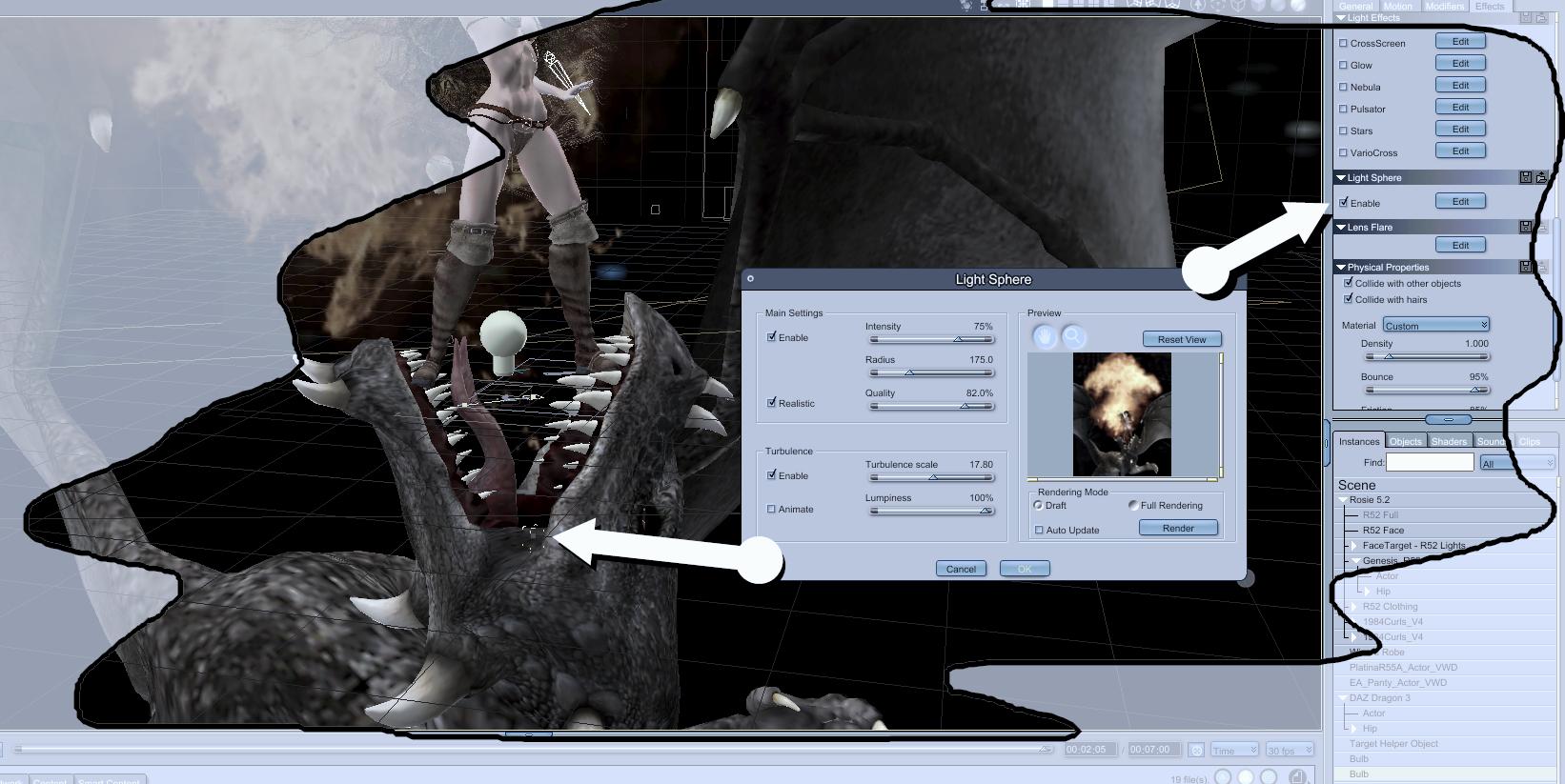Image resolution: width=1565 pixels, height=784 pixels.
Task: Tick the Pulsator effect checkbox
Action: pyautogui.click(x=1344, y=109)
